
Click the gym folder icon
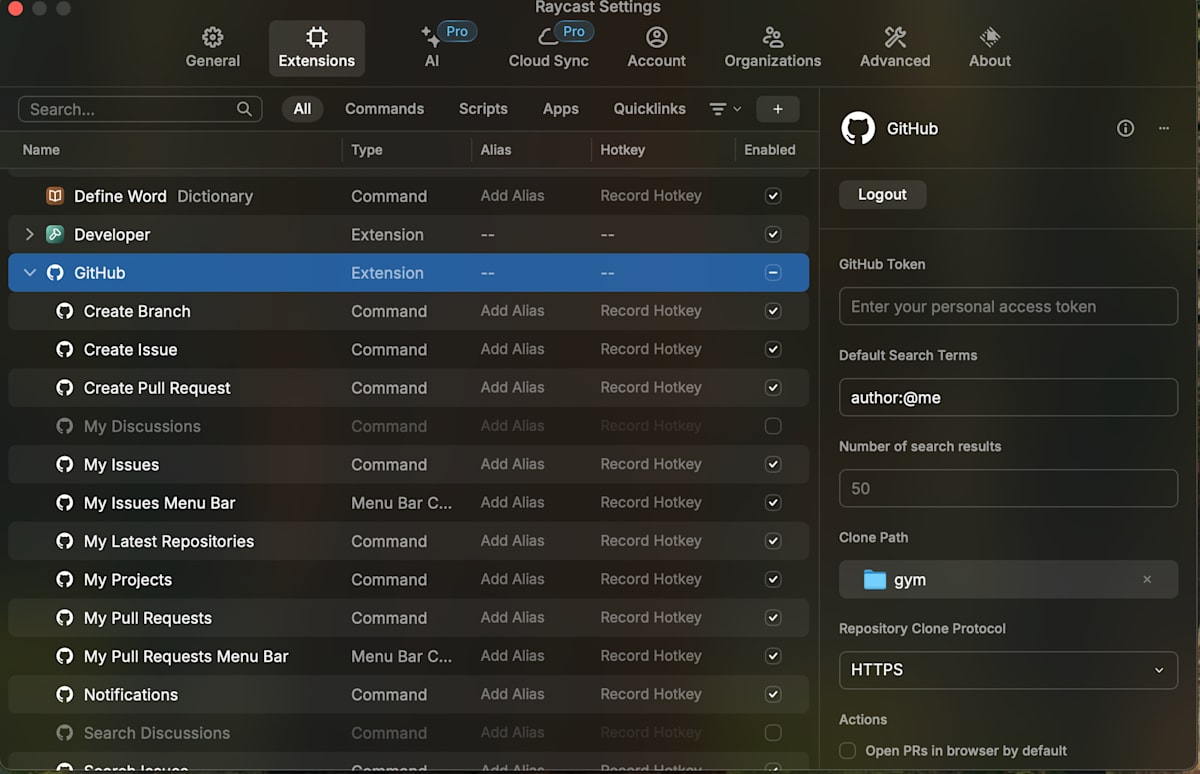[x=874, y=580]
